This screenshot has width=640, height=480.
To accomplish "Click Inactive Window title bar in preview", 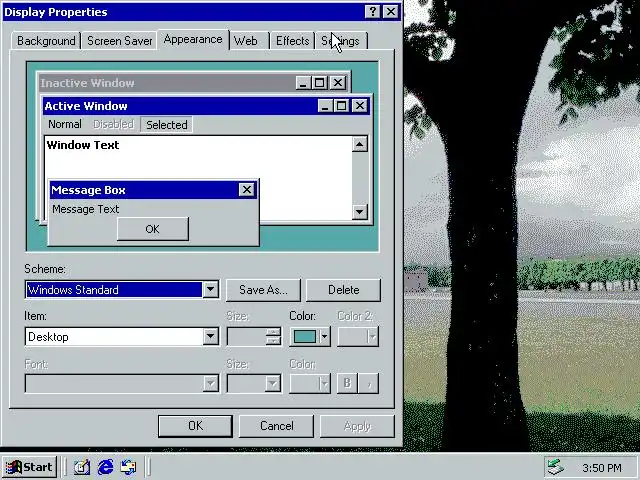I will 167,83.
